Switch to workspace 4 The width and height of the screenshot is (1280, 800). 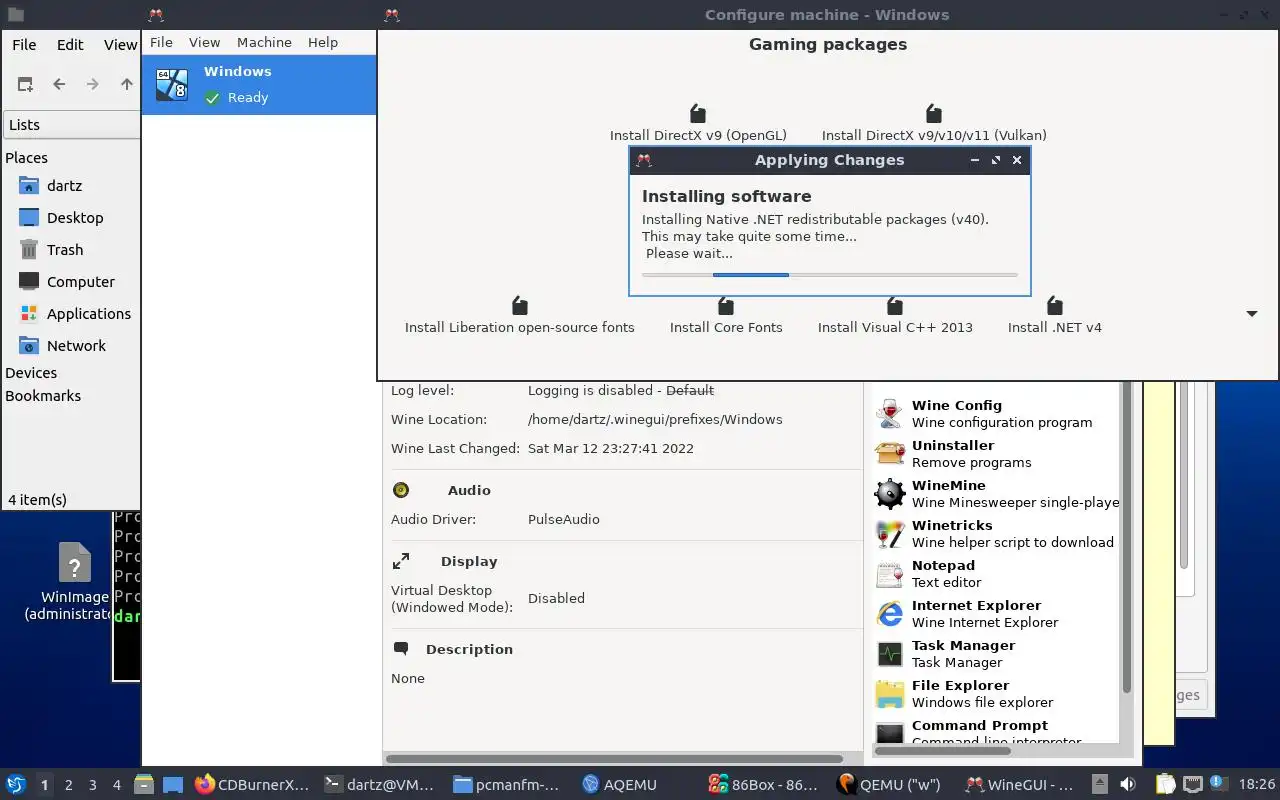[117, 785]
